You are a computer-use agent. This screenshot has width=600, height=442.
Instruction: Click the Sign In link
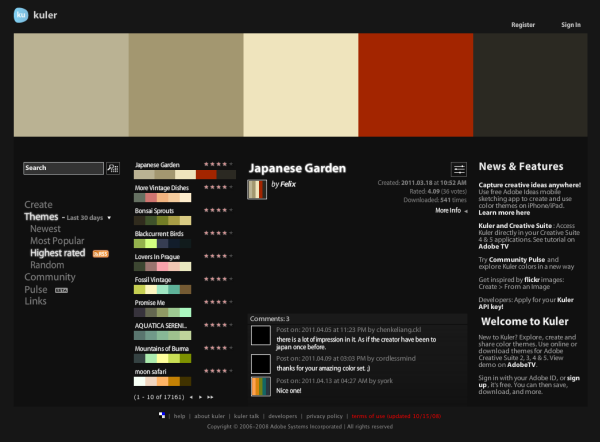click(571, 25)
